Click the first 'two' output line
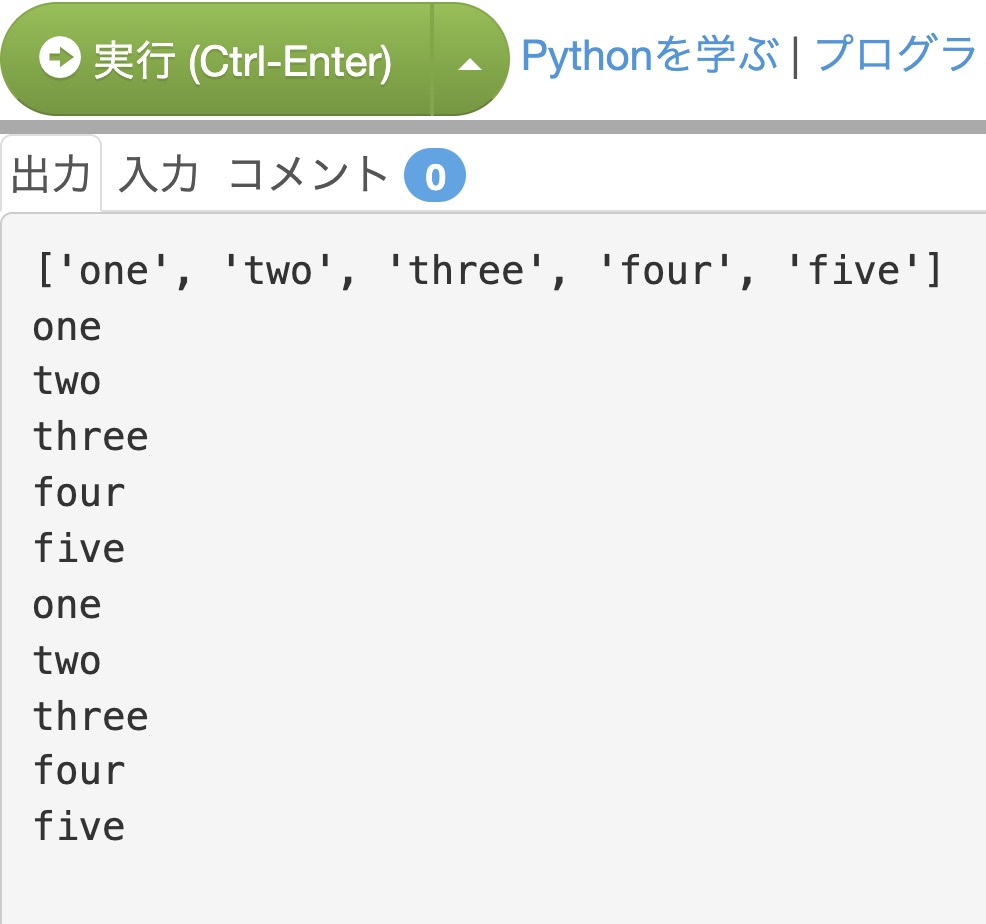The height and width of the screenshot is (924, 986). (67, 381)
